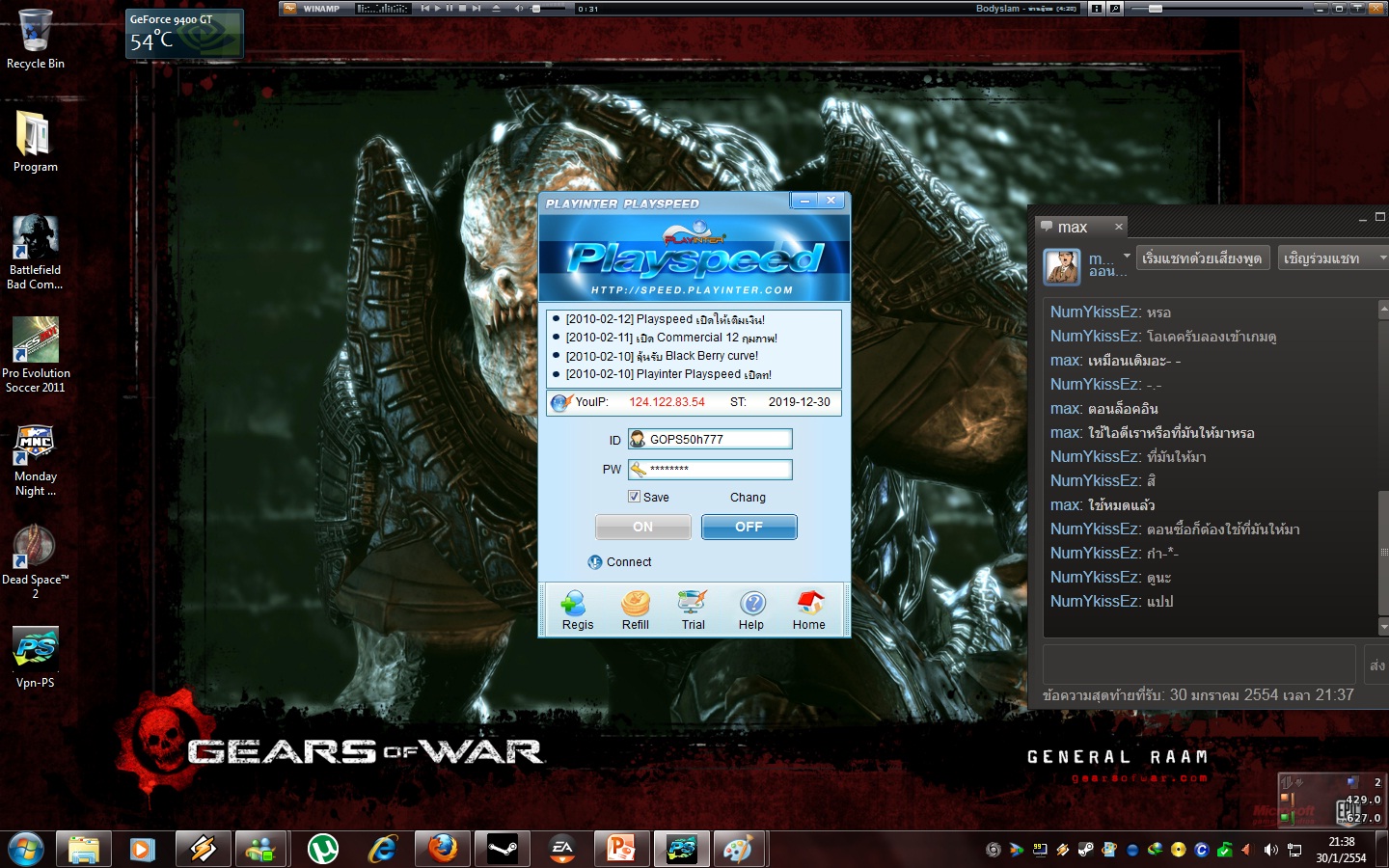Open the Playspeed banner website link

(x=692, y=289)
